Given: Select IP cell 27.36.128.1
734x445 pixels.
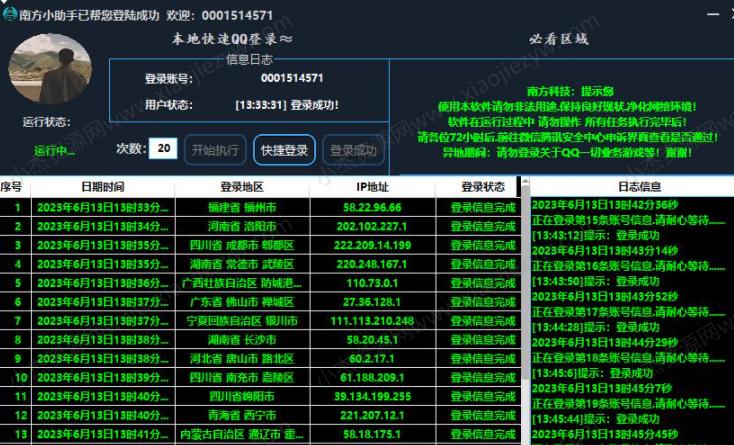Looking at the screenshot, I should 372,302.
